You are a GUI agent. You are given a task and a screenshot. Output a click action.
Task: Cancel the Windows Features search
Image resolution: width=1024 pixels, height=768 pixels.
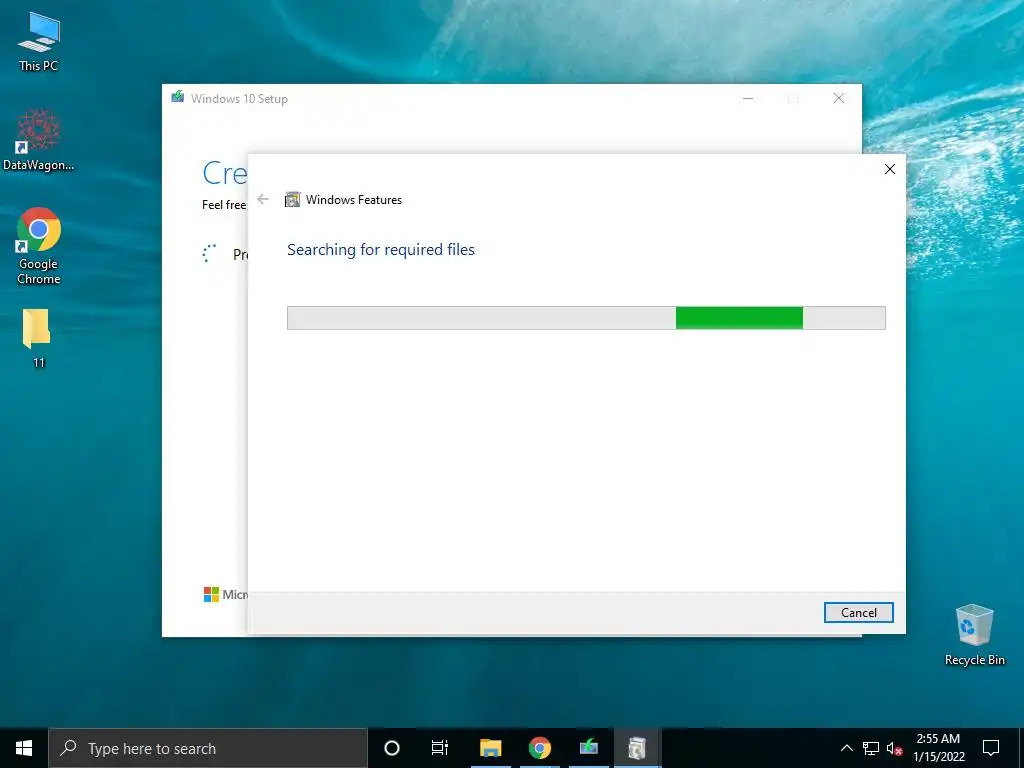(x=858, y=613)
